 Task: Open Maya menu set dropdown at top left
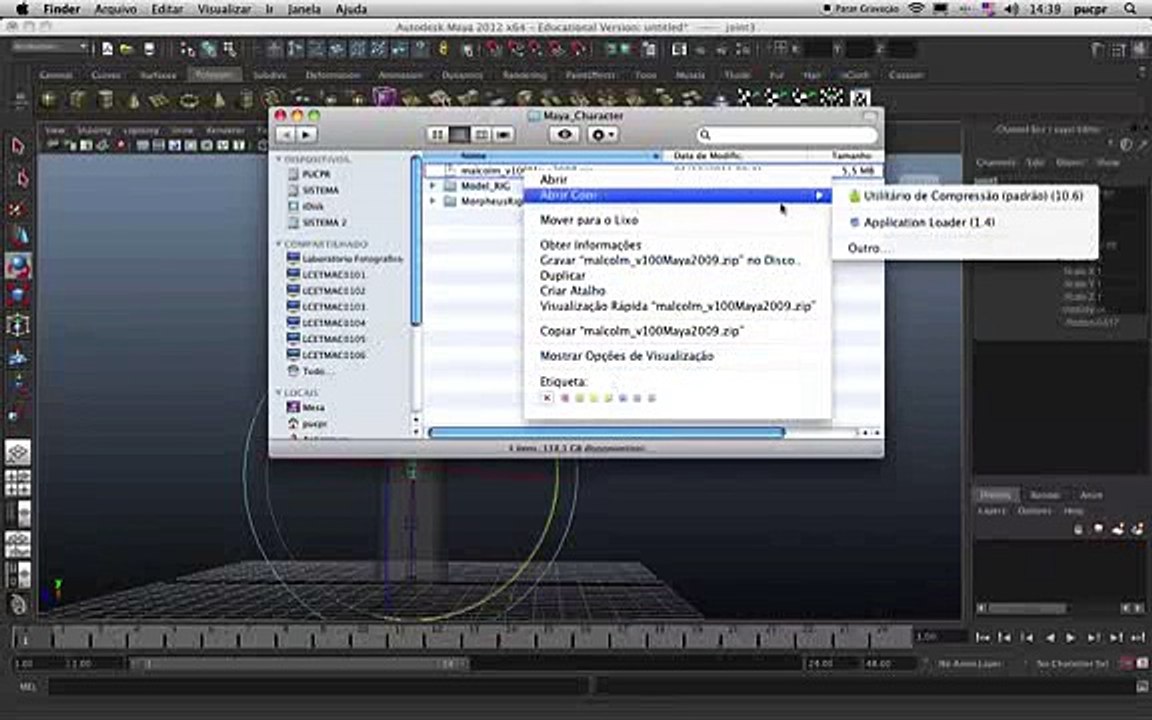(x=49, y=47)
